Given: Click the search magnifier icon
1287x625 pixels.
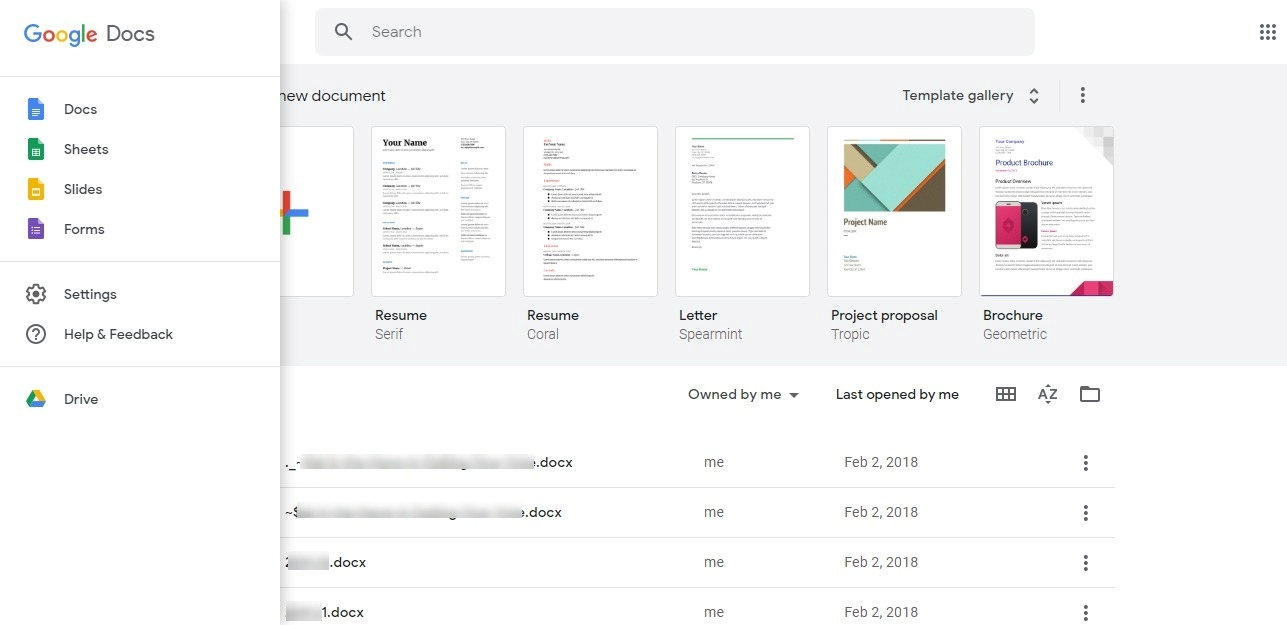Looking at the screenshot, I should click(344, 32).
